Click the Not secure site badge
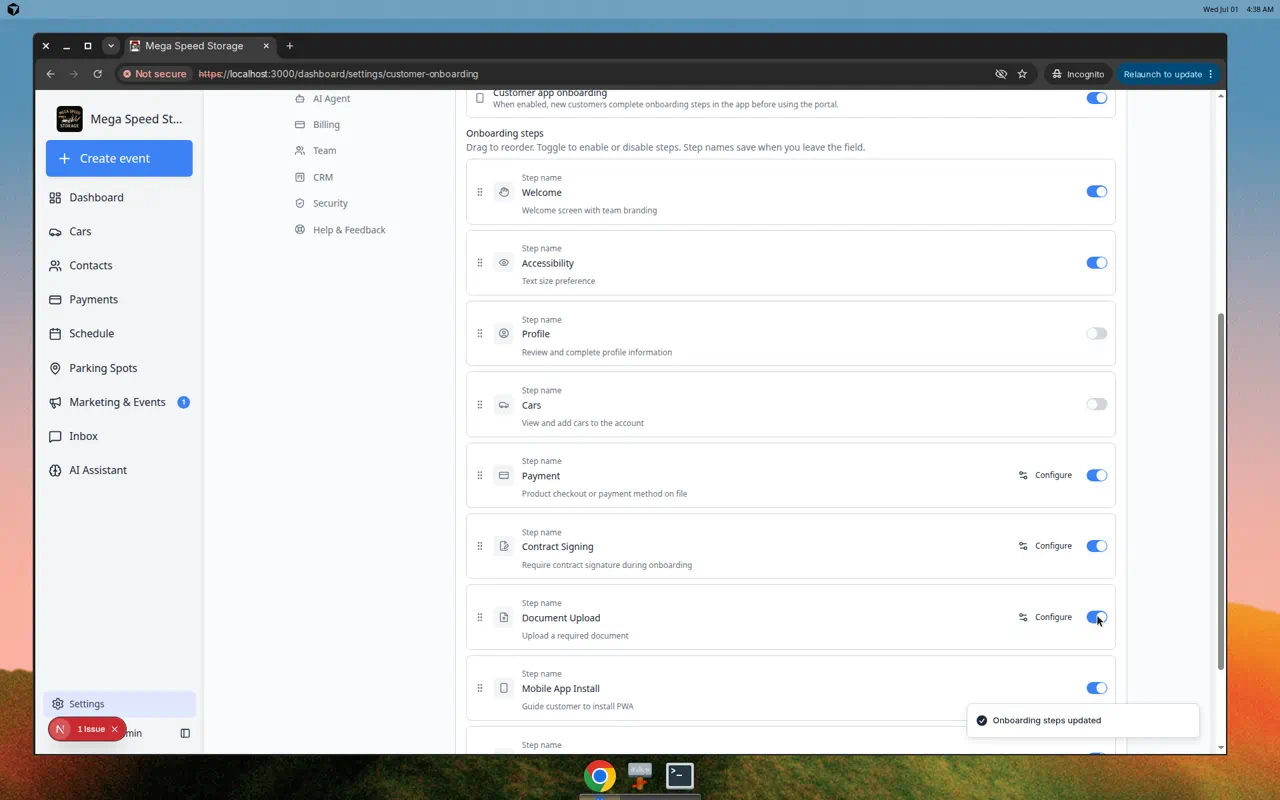 click(154, 74)
